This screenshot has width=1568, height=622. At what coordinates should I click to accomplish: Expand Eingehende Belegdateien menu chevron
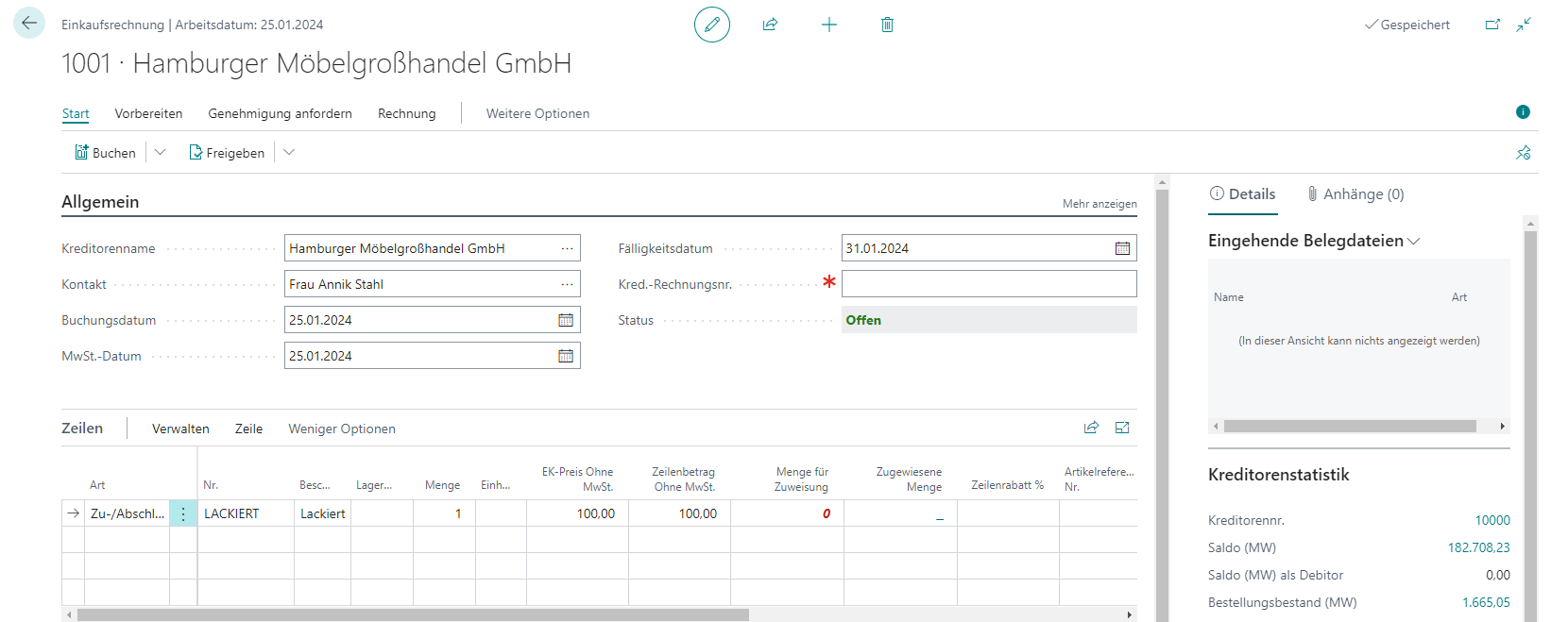[x=1414, y=242]
